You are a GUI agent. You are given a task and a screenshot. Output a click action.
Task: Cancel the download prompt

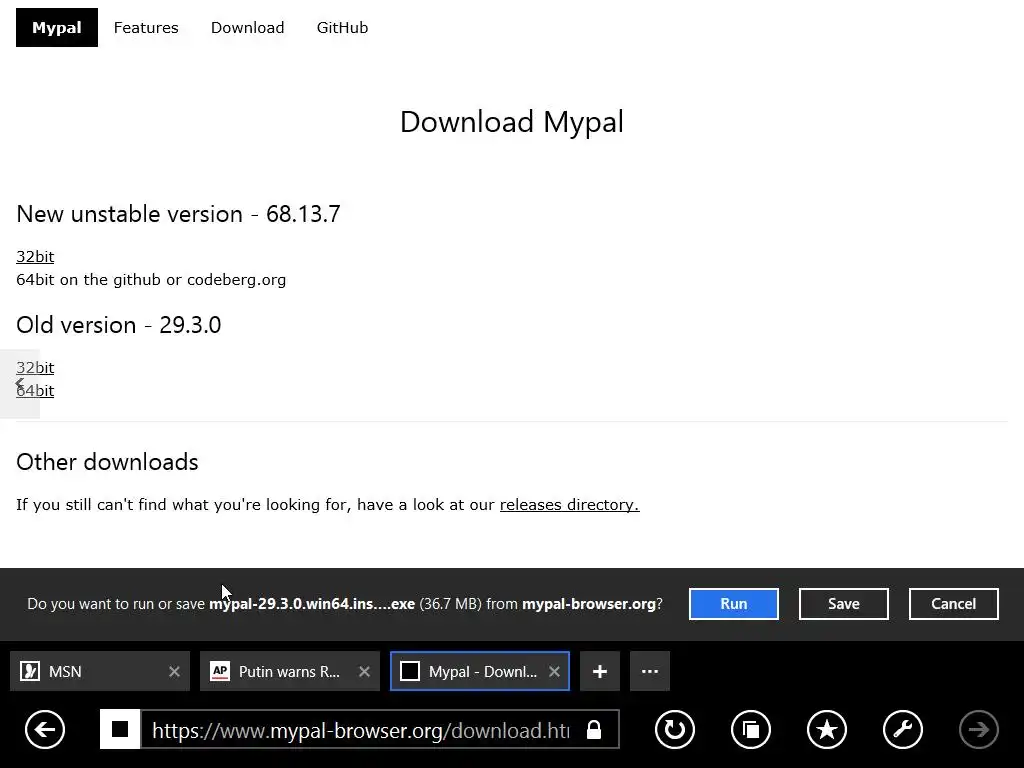[x=953, y=604]
